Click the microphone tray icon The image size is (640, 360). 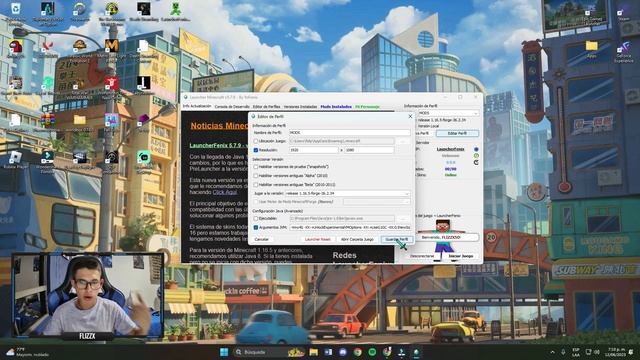(563, 352)
